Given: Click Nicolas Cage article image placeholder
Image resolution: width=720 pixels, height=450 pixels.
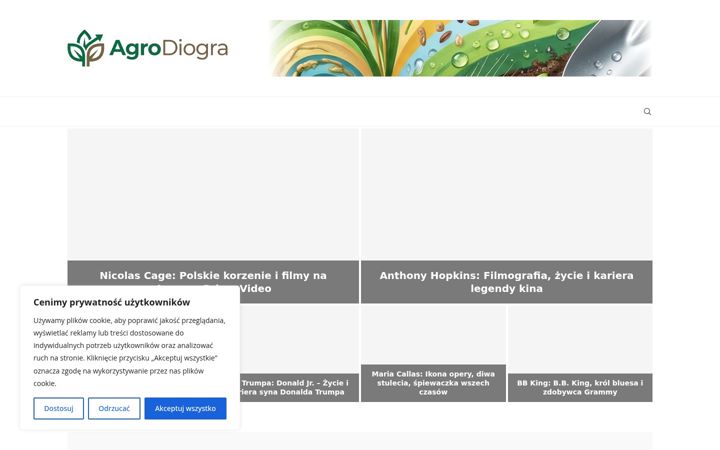Looking at the screenshot, I should pyautogui.click(x=213, y=195).
